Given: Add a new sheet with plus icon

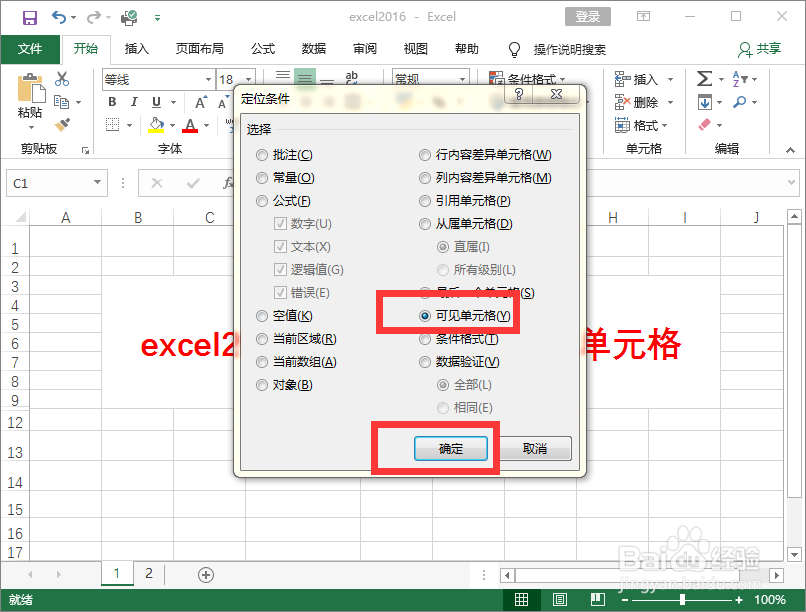Looking at the screenshot, I should [x=206, y=574].
